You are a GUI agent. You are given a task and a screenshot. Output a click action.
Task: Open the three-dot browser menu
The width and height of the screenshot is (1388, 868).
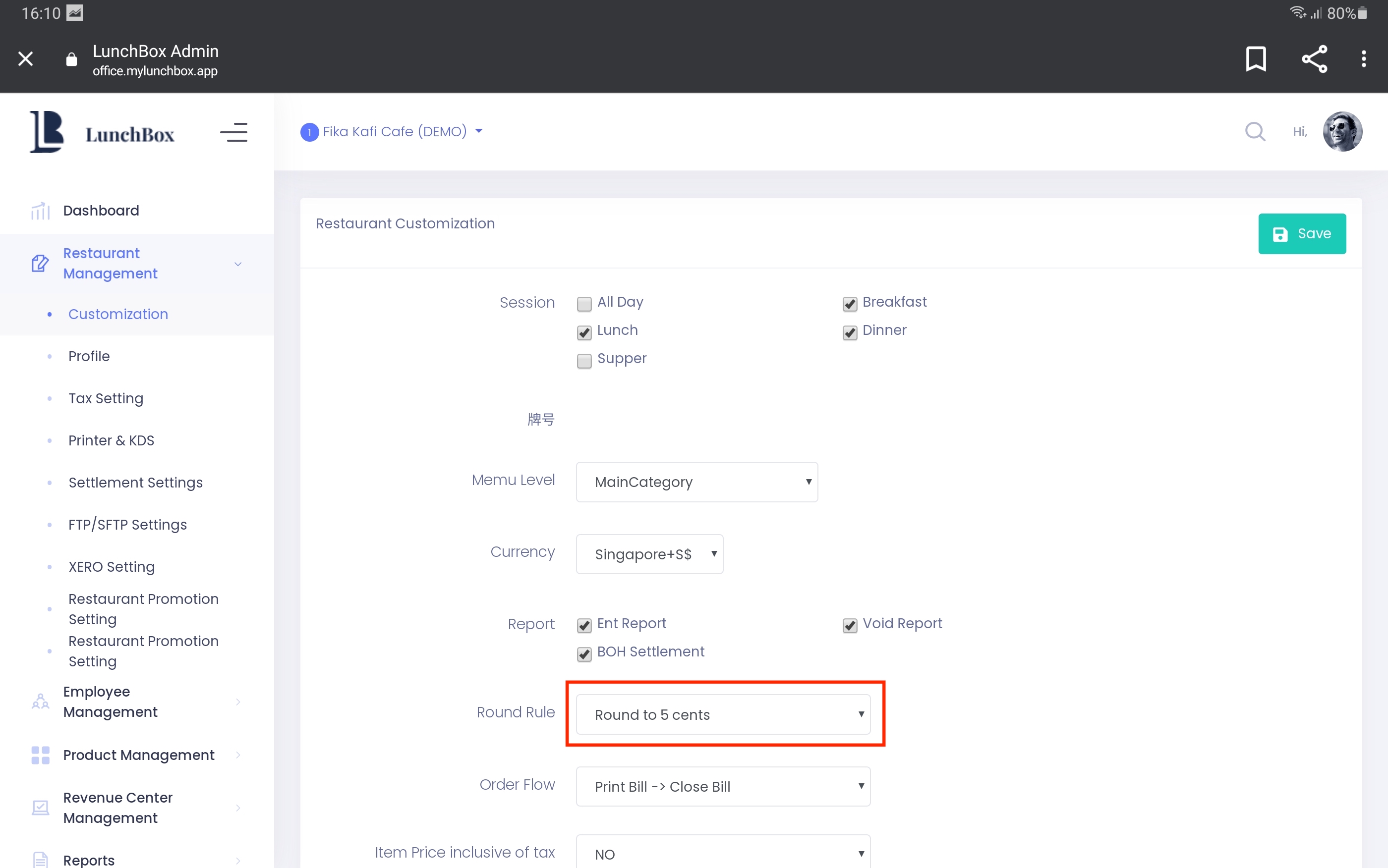click(x=1363, y=58)
